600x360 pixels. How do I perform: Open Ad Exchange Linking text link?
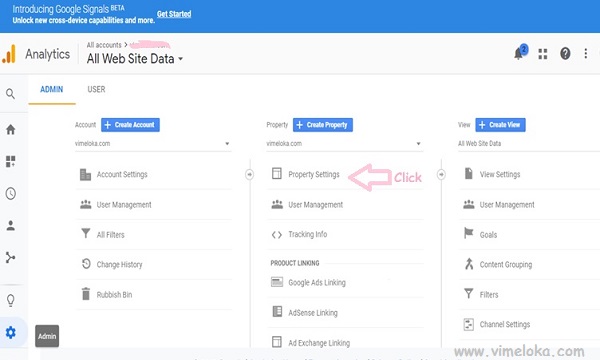(319, 343)
